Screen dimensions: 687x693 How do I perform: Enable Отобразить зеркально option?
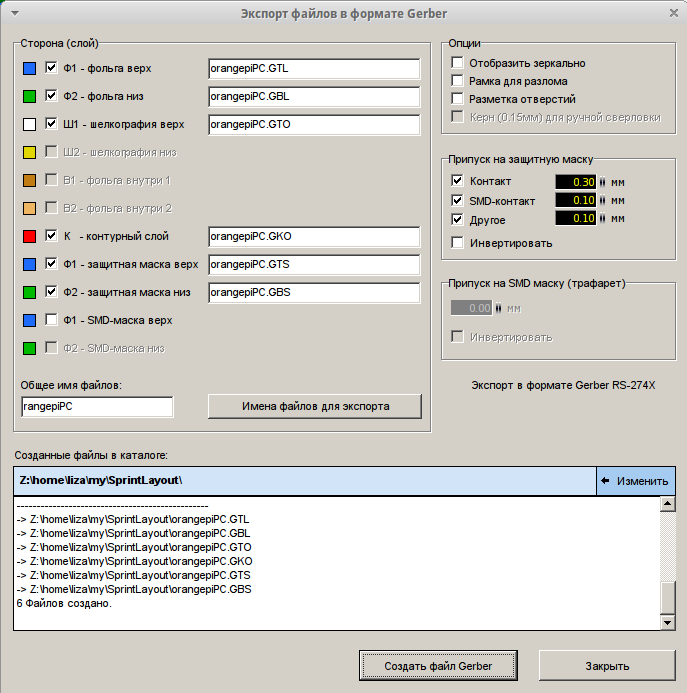point(457,62)
